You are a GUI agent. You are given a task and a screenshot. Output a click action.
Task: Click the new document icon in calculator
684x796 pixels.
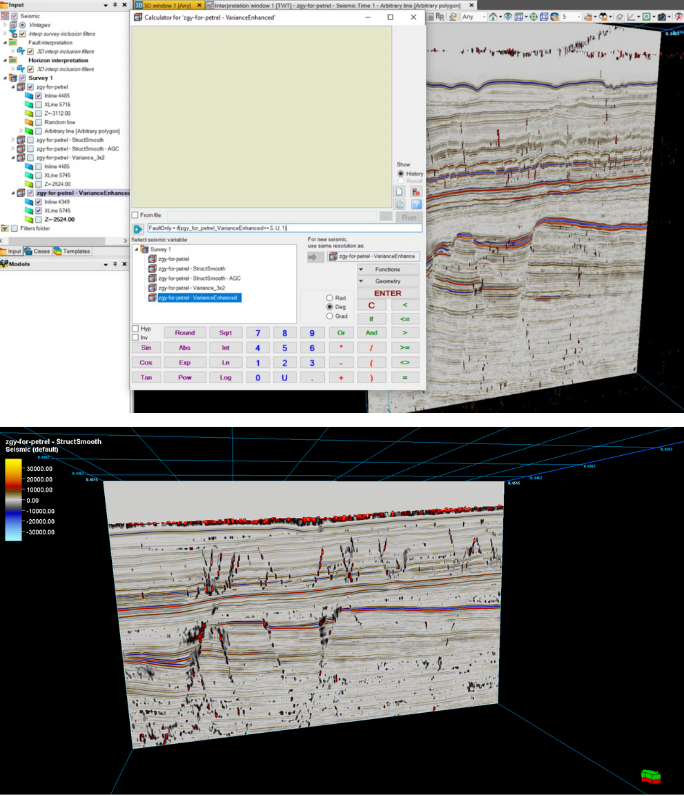click(x=399, y=191)
